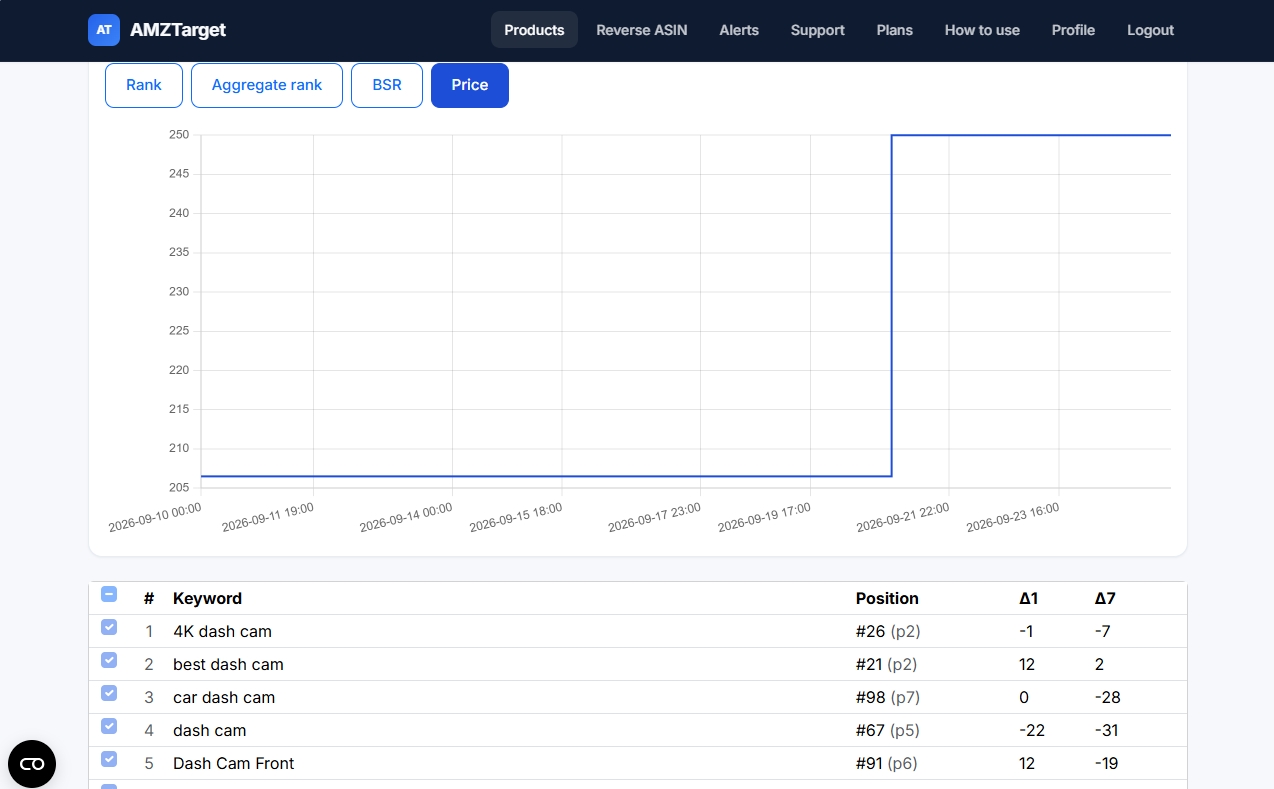
Task: Uncheck the car dash cam checkbox
Action: tap(109, 693)
